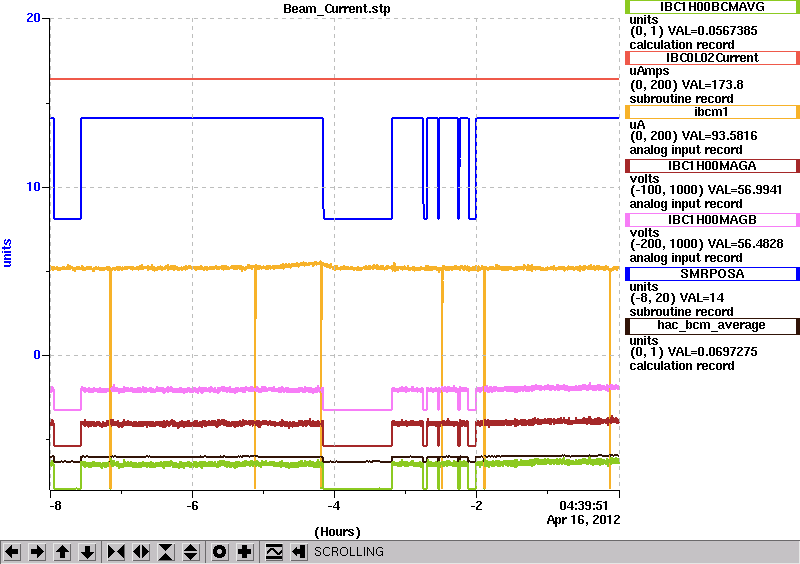Select the ibcm1 legend label

712,112
